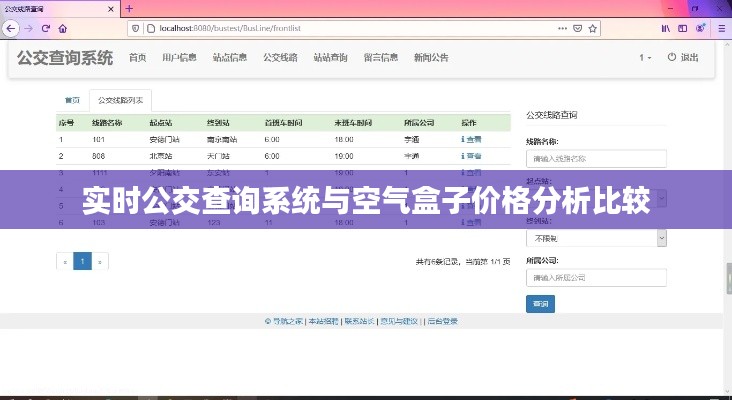Select the 公交线路列表 tab
Image resolution: width=732 pixels, height=400 pixels.
click(x=121, y=101)
